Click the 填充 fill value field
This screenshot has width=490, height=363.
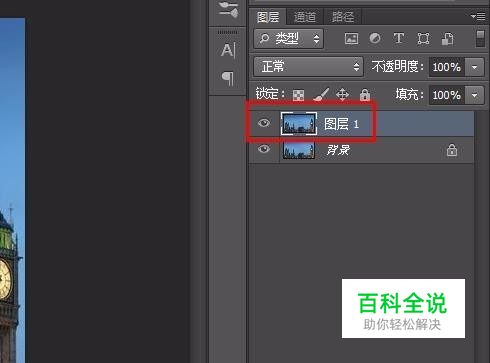[447, 95]
